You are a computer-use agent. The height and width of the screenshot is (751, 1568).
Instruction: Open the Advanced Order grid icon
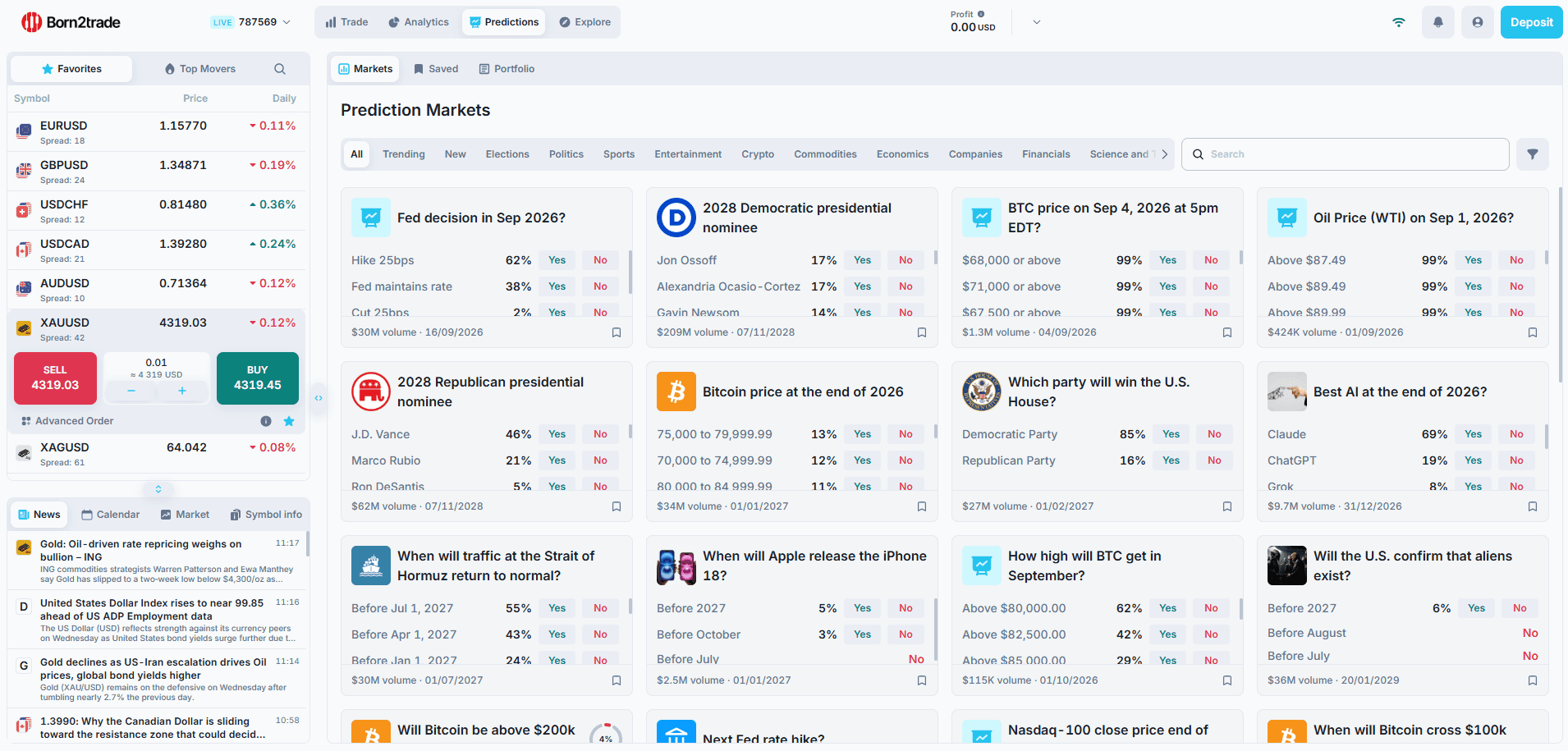pyautogui.click(x=26, y=421)
